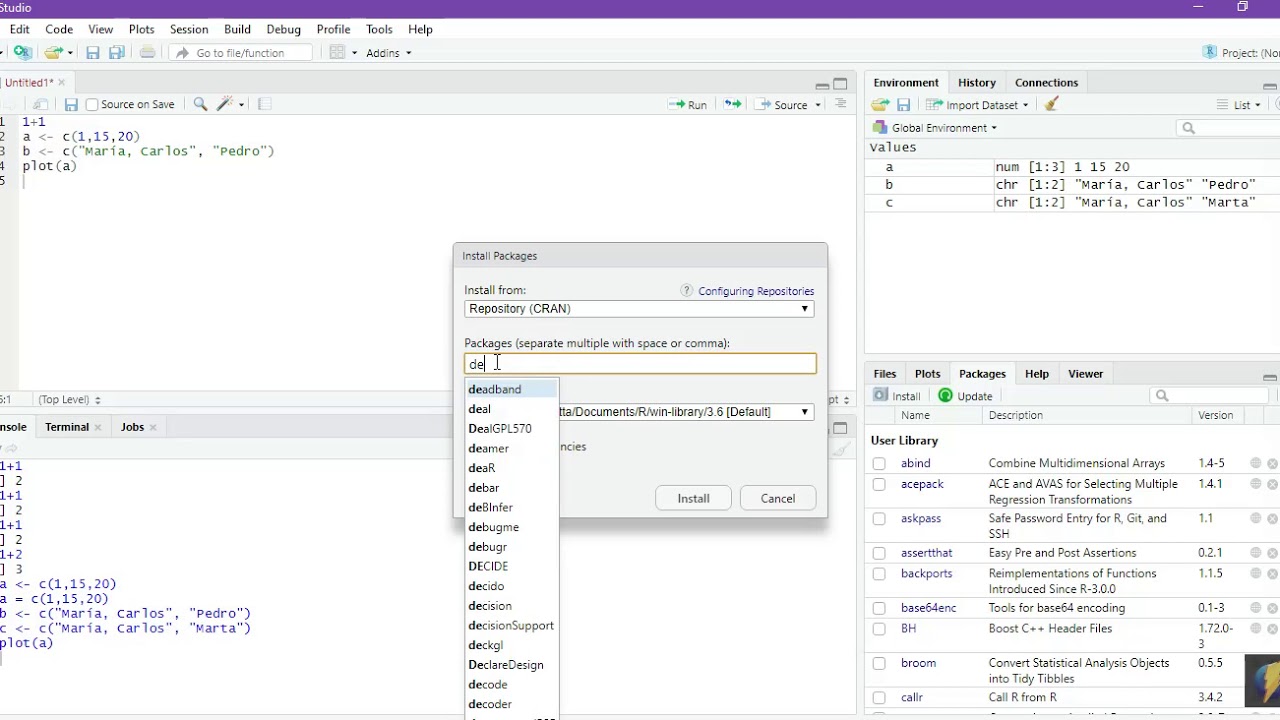Open the workspace panes layout icon
The height and width of the screenshot is (720, 1280).
point(337,53)
